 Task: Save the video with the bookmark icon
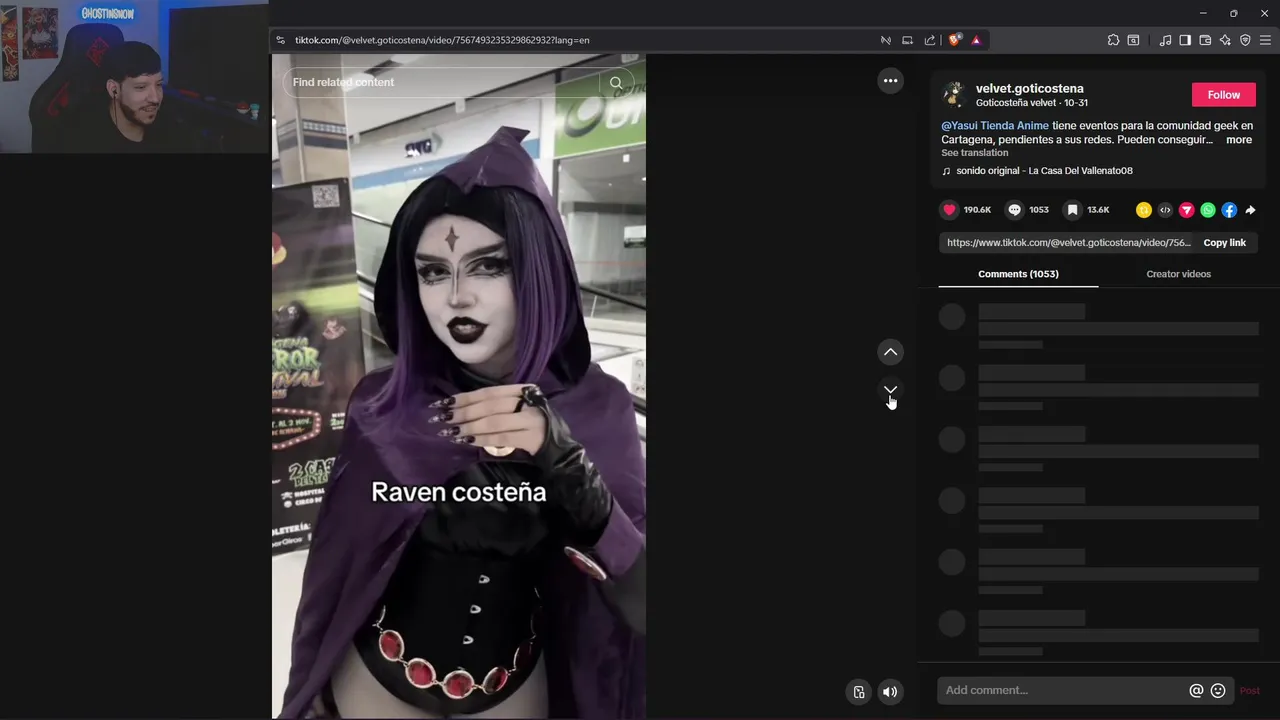[x=1072, y=210]
